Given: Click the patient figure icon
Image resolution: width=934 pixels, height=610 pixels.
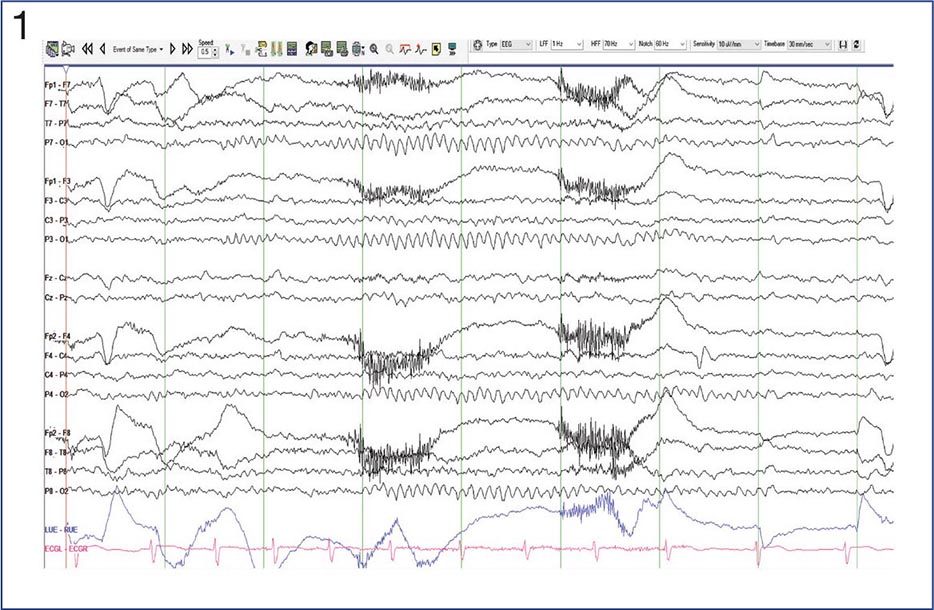Looking at the screenshot, I should click(x=311, y=49).
